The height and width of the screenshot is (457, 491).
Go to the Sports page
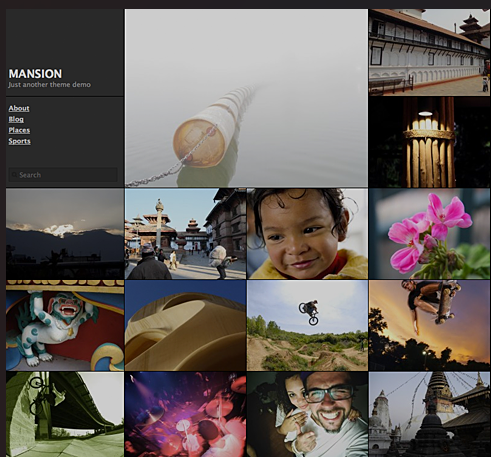pos(19,141)
